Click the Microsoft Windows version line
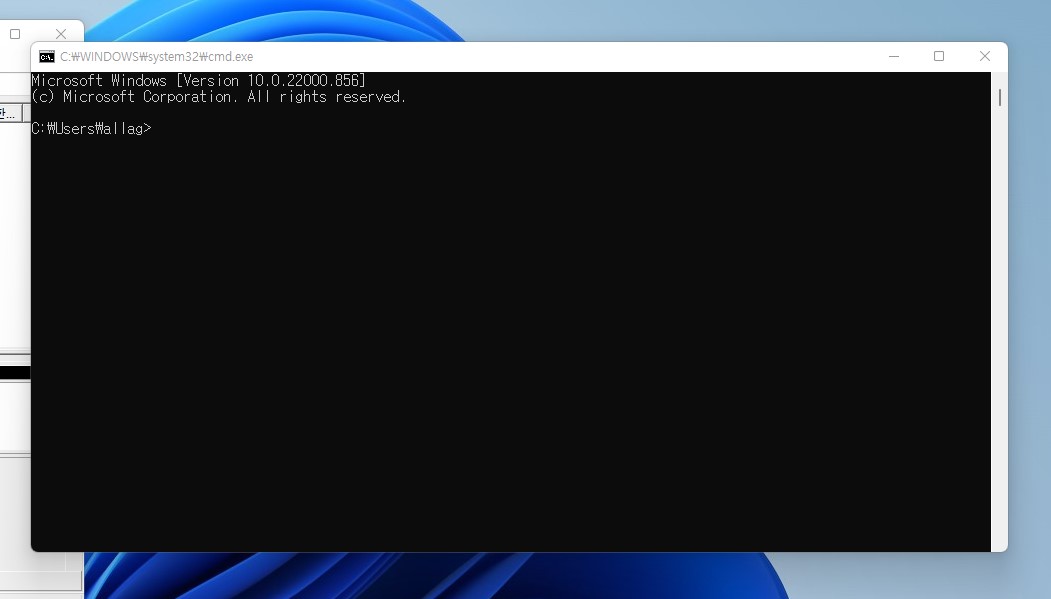Viewport: 1051px width, 599px height. 198,80
